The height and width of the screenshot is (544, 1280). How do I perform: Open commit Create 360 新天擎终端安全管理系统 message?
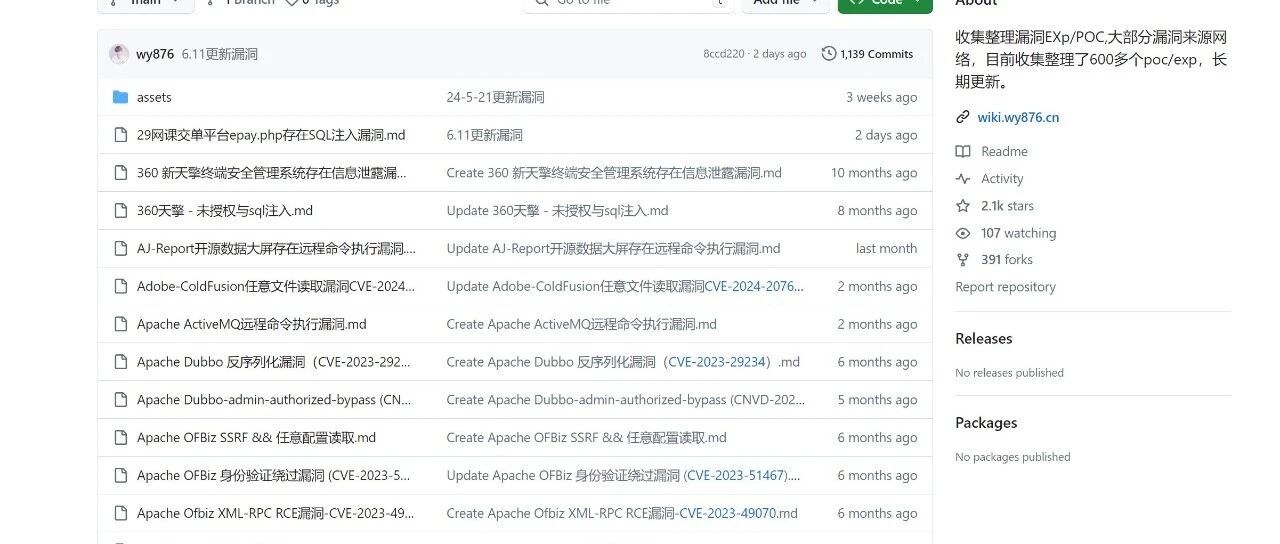pos(614,173)
